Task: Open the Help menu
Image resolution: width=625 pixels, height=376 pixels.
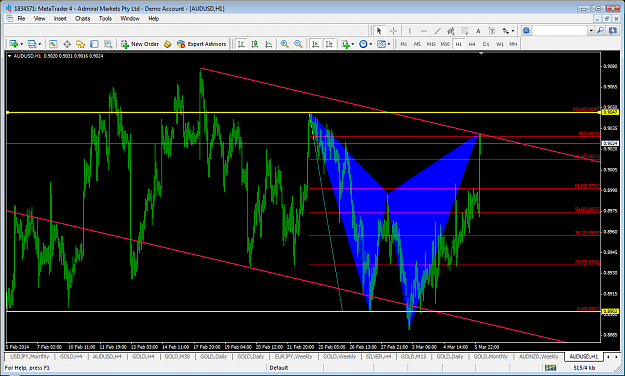Action: point(153,18)
